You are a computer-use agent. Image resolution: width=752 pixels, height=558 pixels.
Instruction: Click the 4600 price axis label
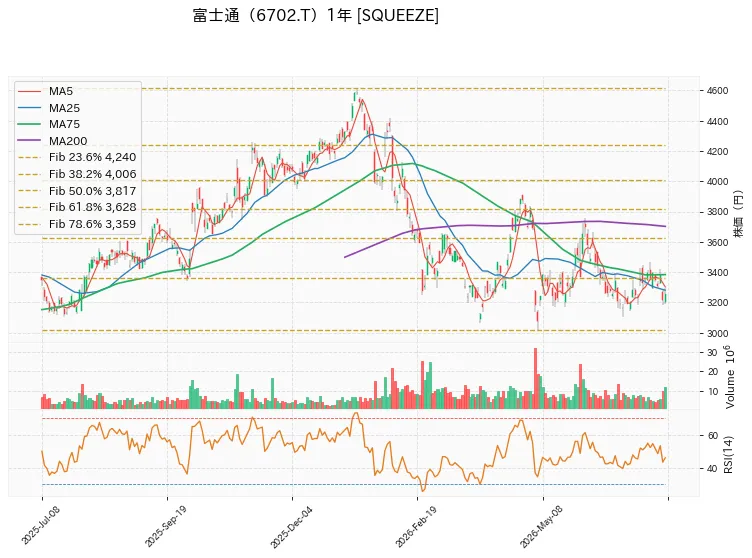[x=717, y=91]
